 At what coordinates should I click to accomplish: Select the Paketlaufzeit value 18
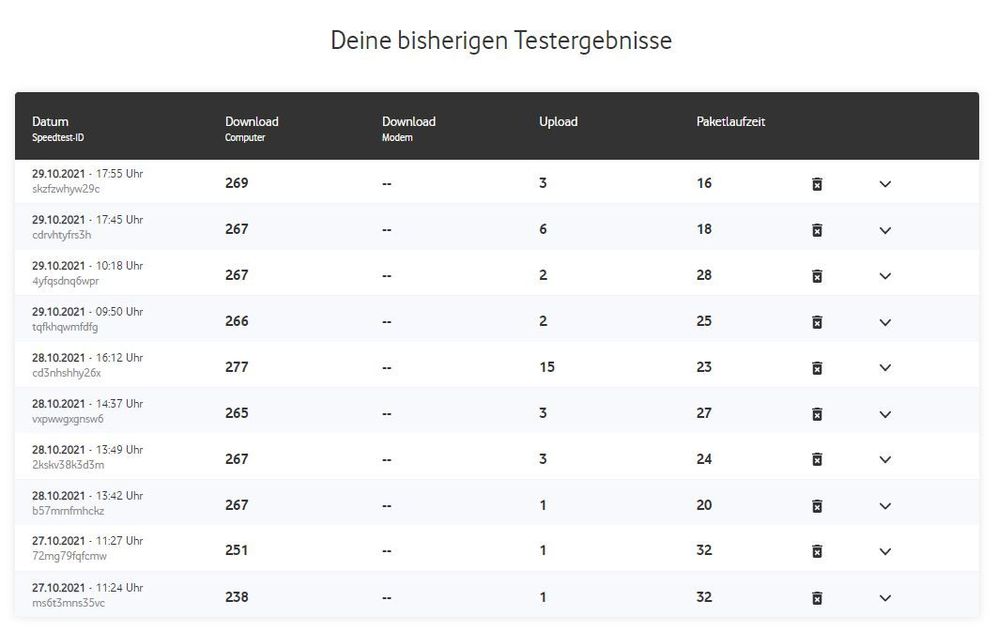point(704,229)
